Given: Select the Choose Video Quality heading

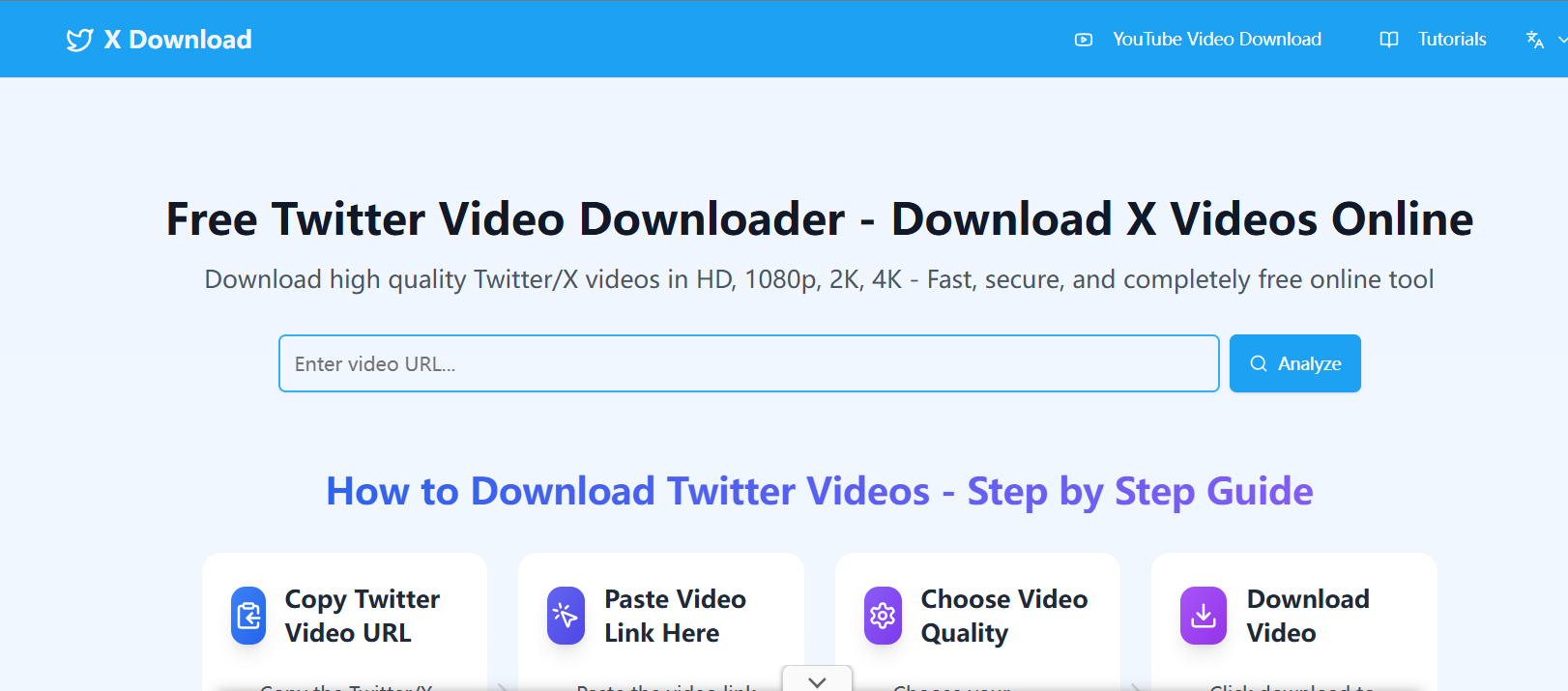Looking at the screenshot, I should (x=1004, y=616).
